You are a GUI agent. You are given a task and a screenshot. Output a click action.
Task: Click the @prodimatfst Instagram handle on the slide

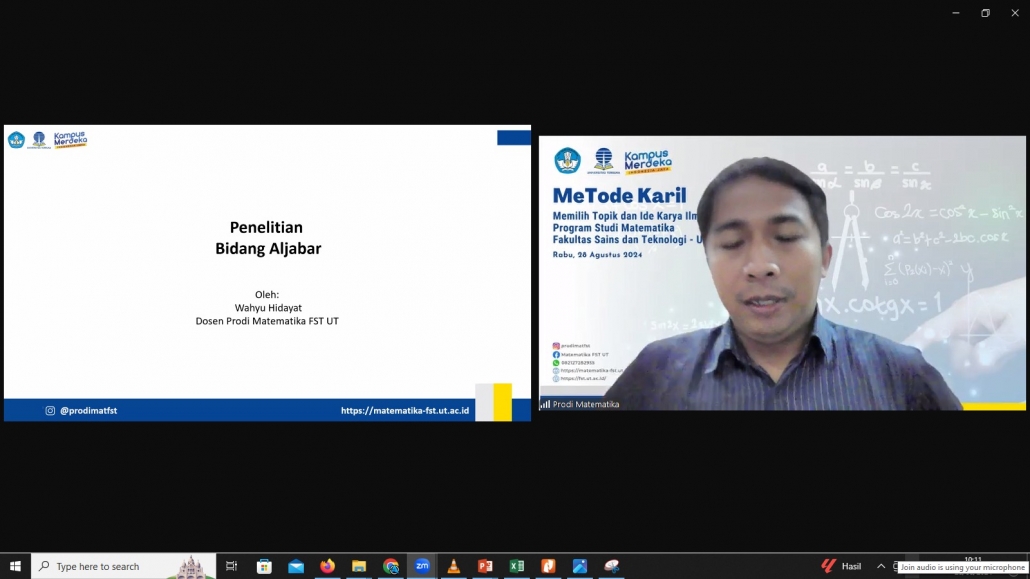(88, 410)
